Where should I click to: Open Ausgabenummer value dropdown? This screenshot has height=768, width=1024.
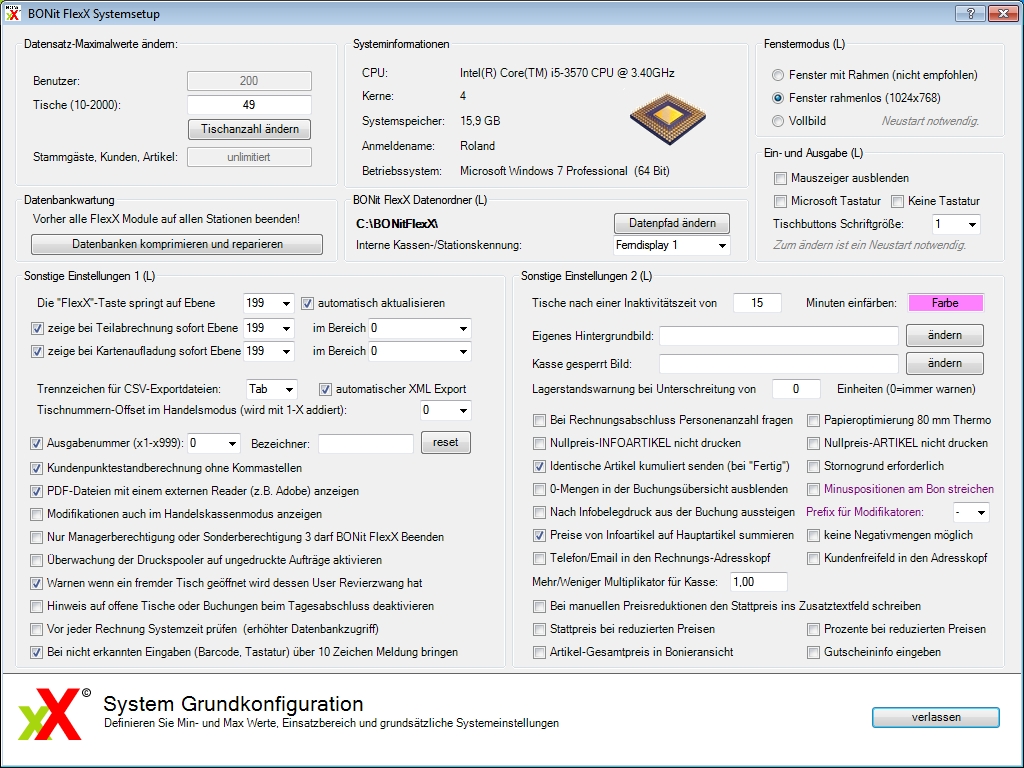point(214,443)
